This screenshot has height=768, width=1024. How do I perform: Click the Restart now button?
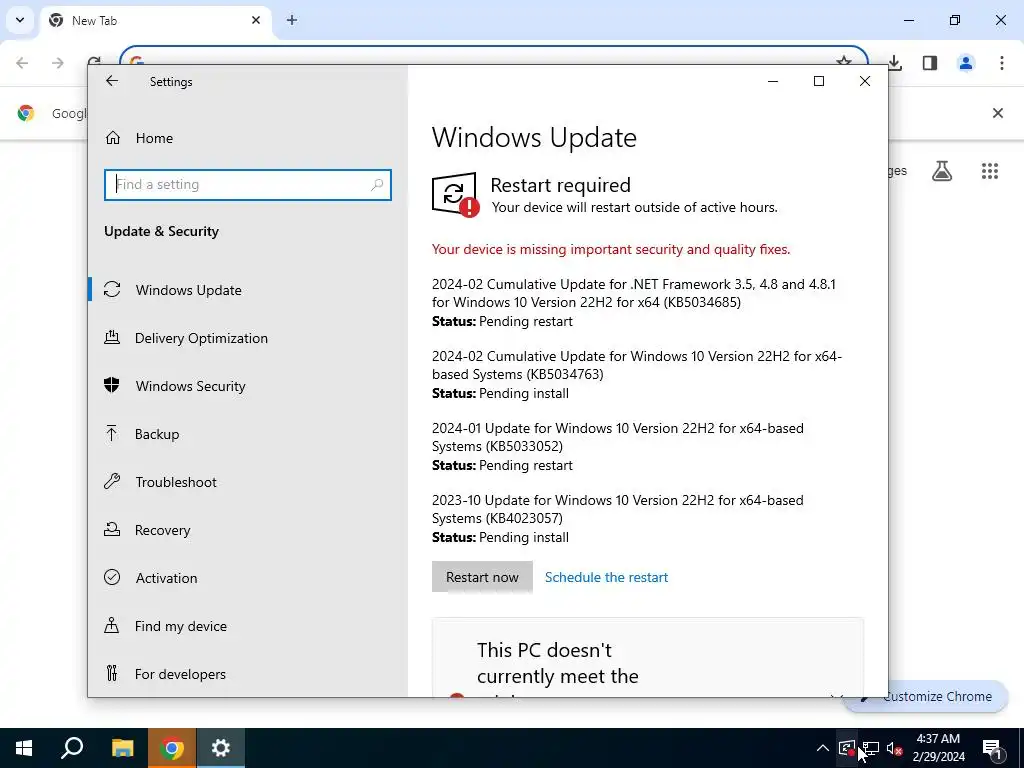pos(482,577)
